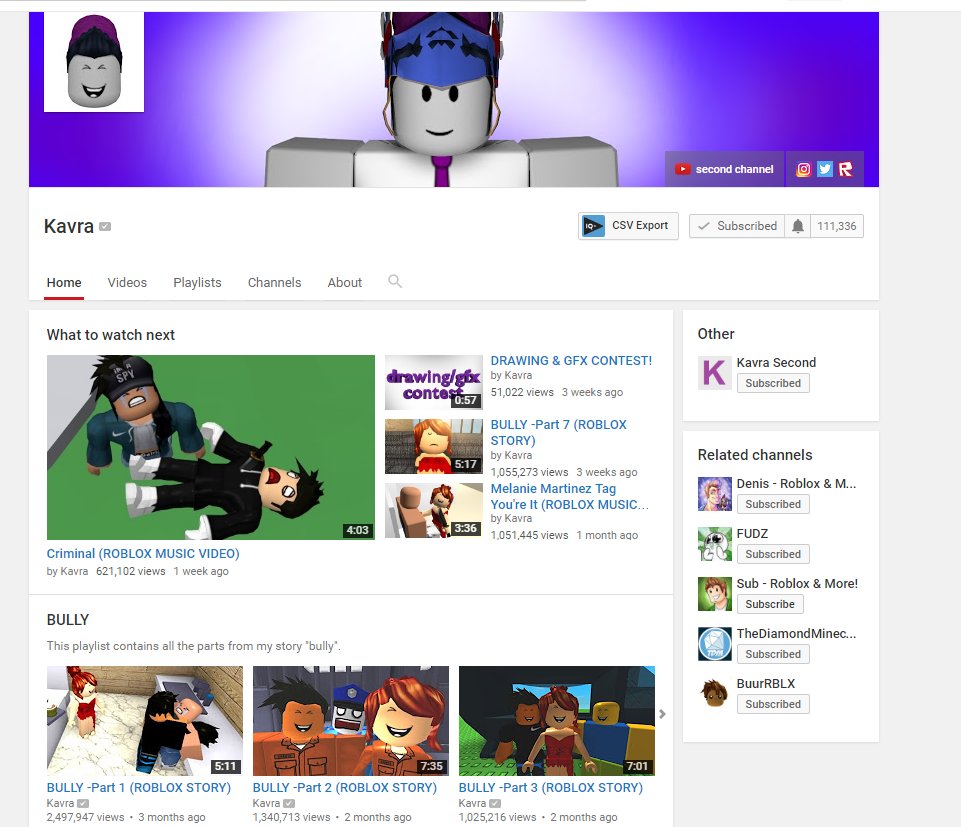Screen dimensions: 961x827
Task: Open by Kavra under Criminal video
Action: [x=67, y=571]
